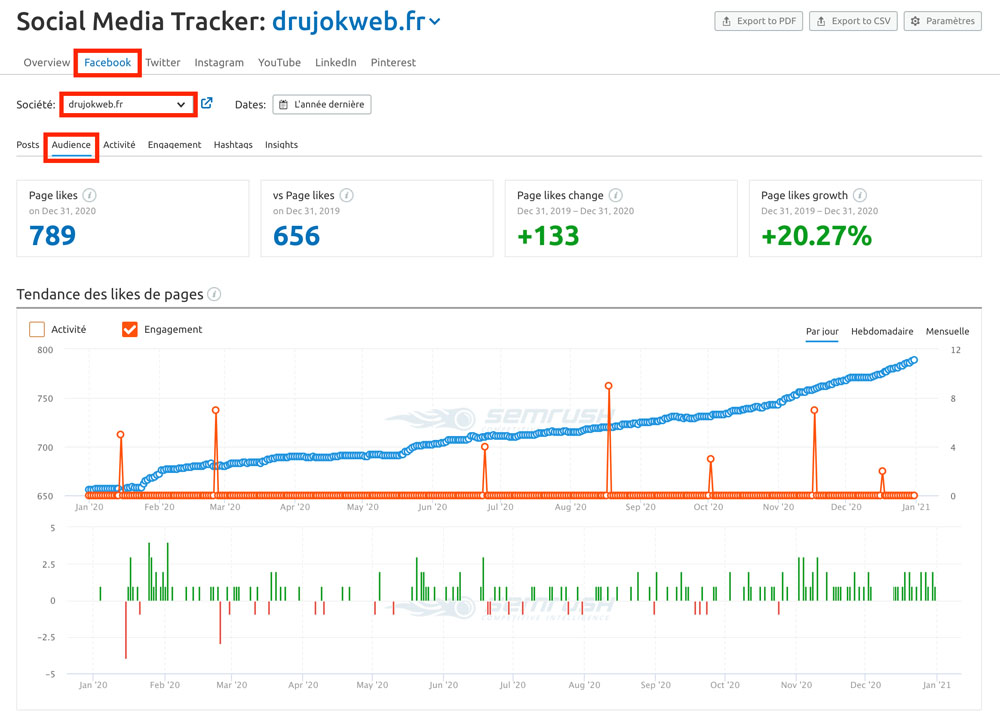Click the orange engagement peak in mid December
This screenshot has height=725, width=1000.
(x=883, y=471)
